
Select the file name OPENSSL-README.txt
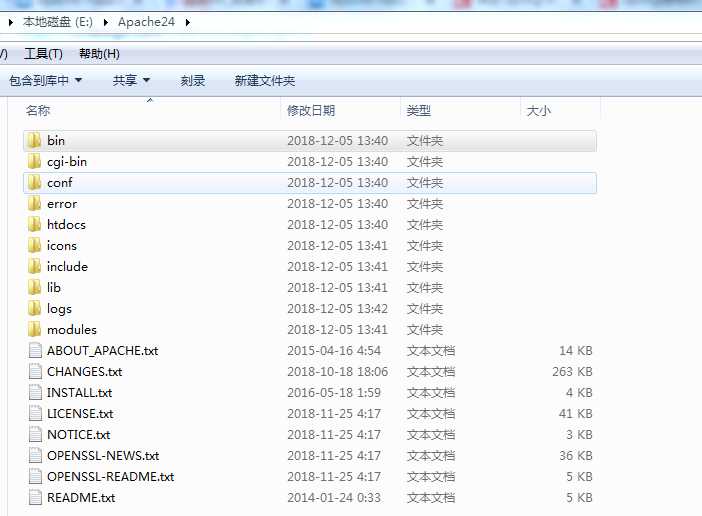click(x=111, y=477)
